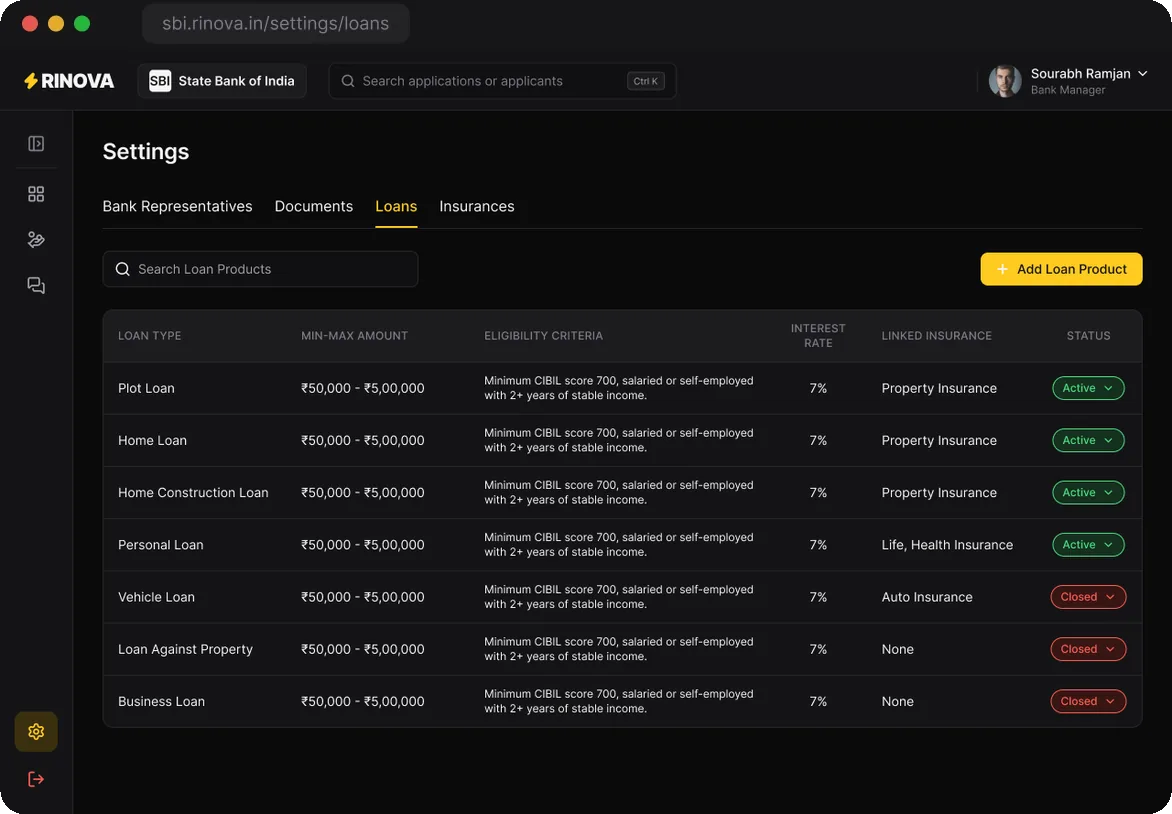
Task: Expand the user account chevron next to Sourabh Ramjan
Action: click(1142, 73)
